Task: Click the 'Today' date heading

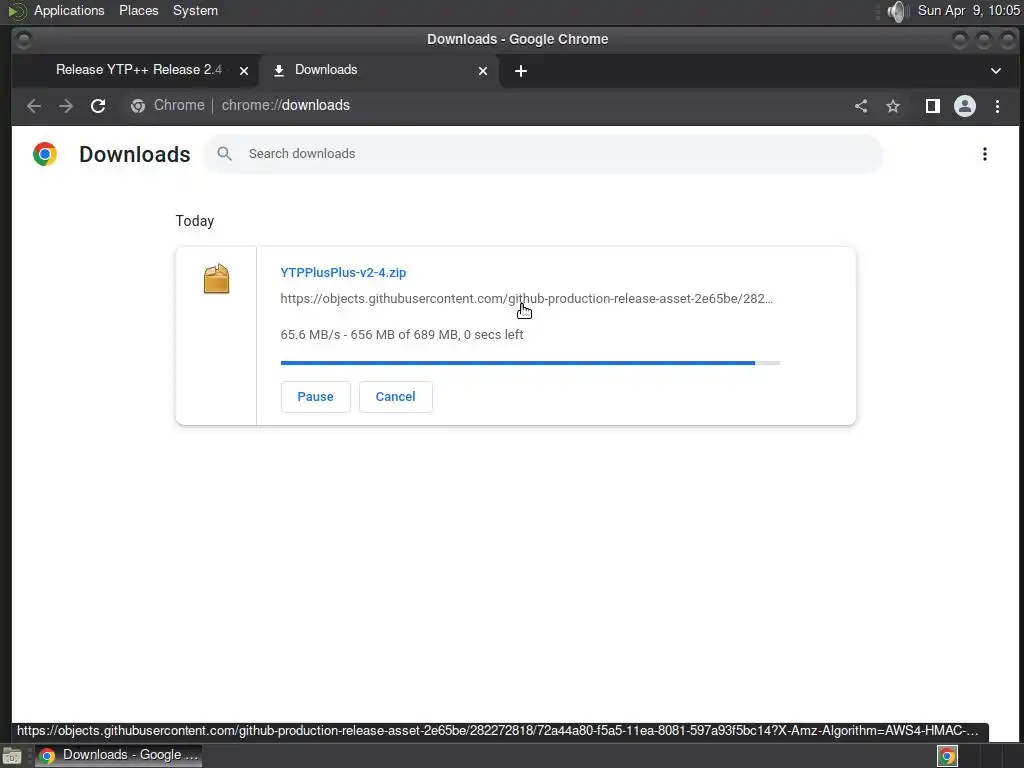Action: 195,221
